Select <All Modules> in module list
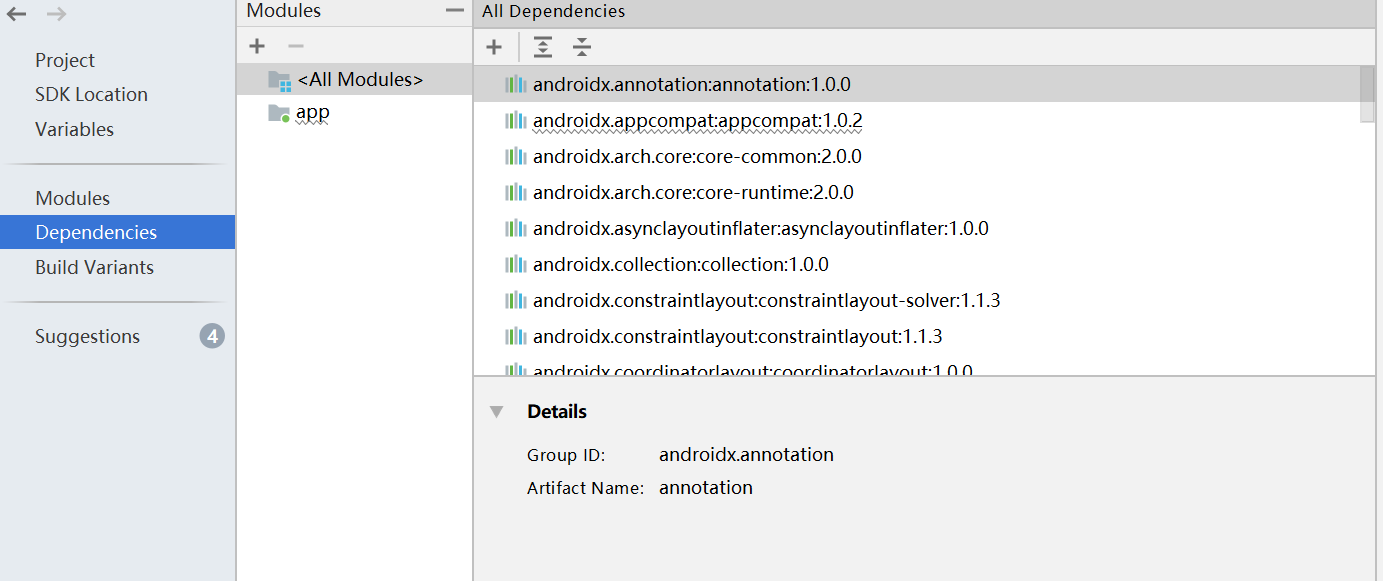 pos(354,80)
